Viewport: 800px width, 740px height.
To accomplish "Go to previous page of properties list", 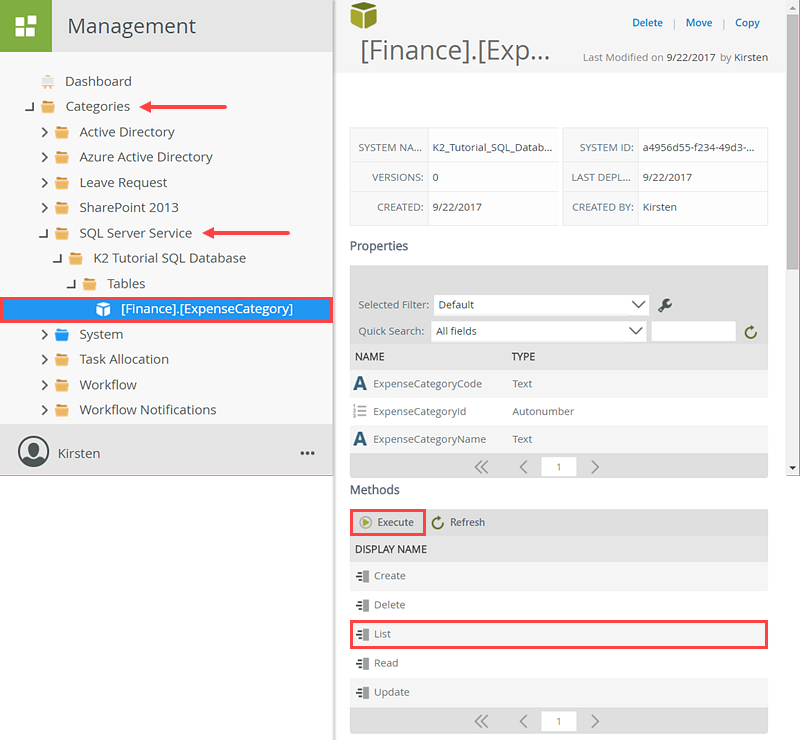I will 523,466.
